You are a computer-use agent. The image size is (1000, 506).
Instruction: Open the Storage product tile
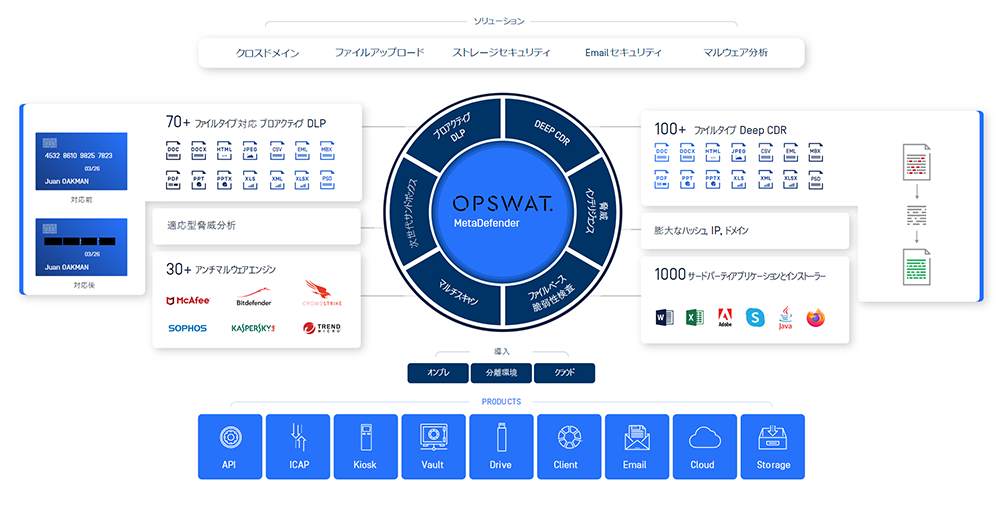772,446
